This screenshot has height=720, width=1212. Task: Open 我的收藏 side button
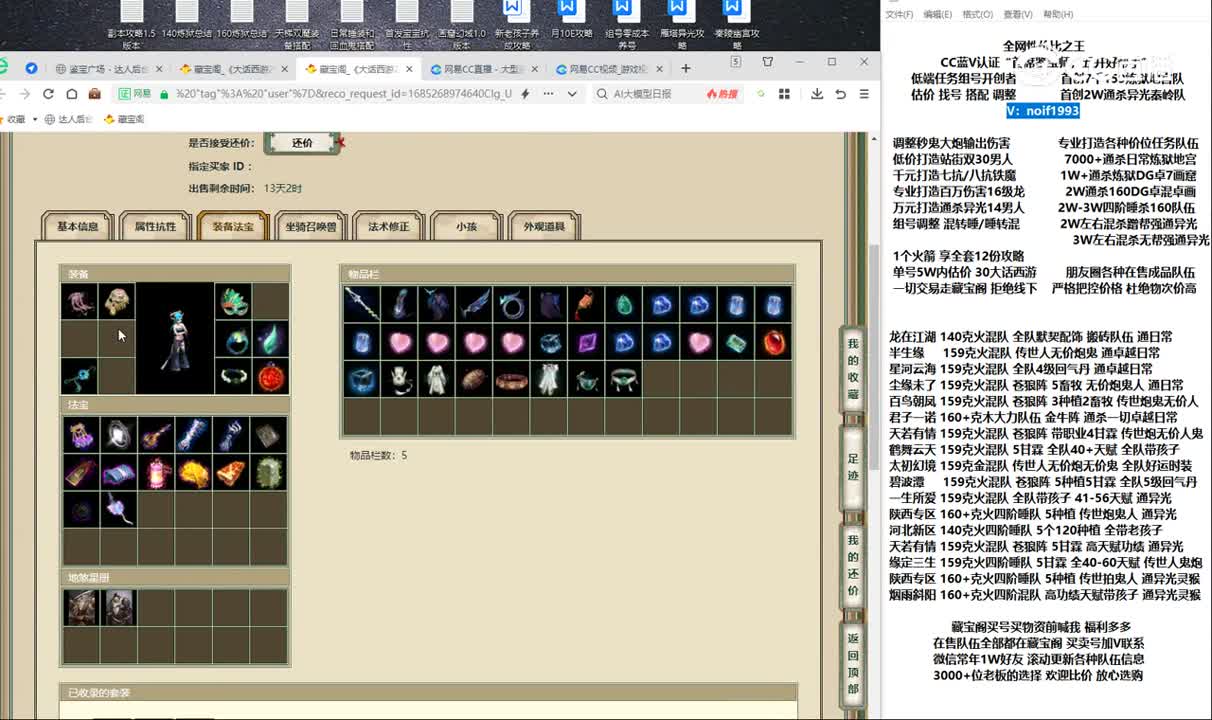[x=853, y=369]
